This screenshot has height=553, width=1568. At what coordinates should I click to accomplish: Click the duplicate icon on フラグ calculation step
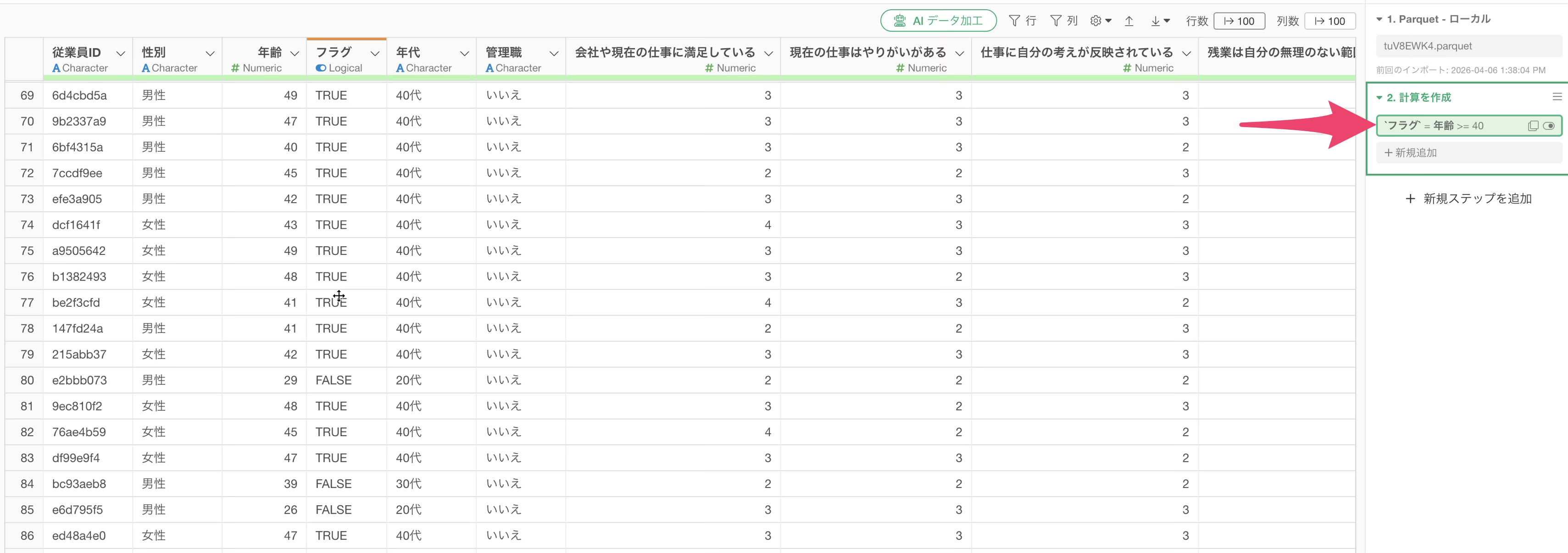[x=1533, y=126]
